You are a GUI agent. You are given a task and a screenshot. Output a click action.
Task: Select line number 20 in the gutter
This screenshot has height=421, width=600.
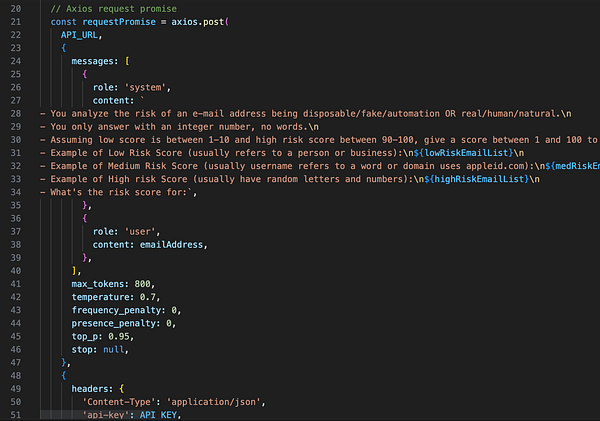pyautogui.click(x=16, y=8)
